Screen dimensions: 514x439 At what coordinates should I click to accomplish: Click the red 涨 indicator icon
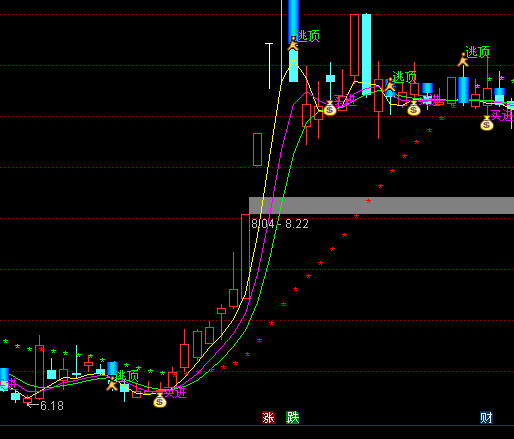click(268, 417)
